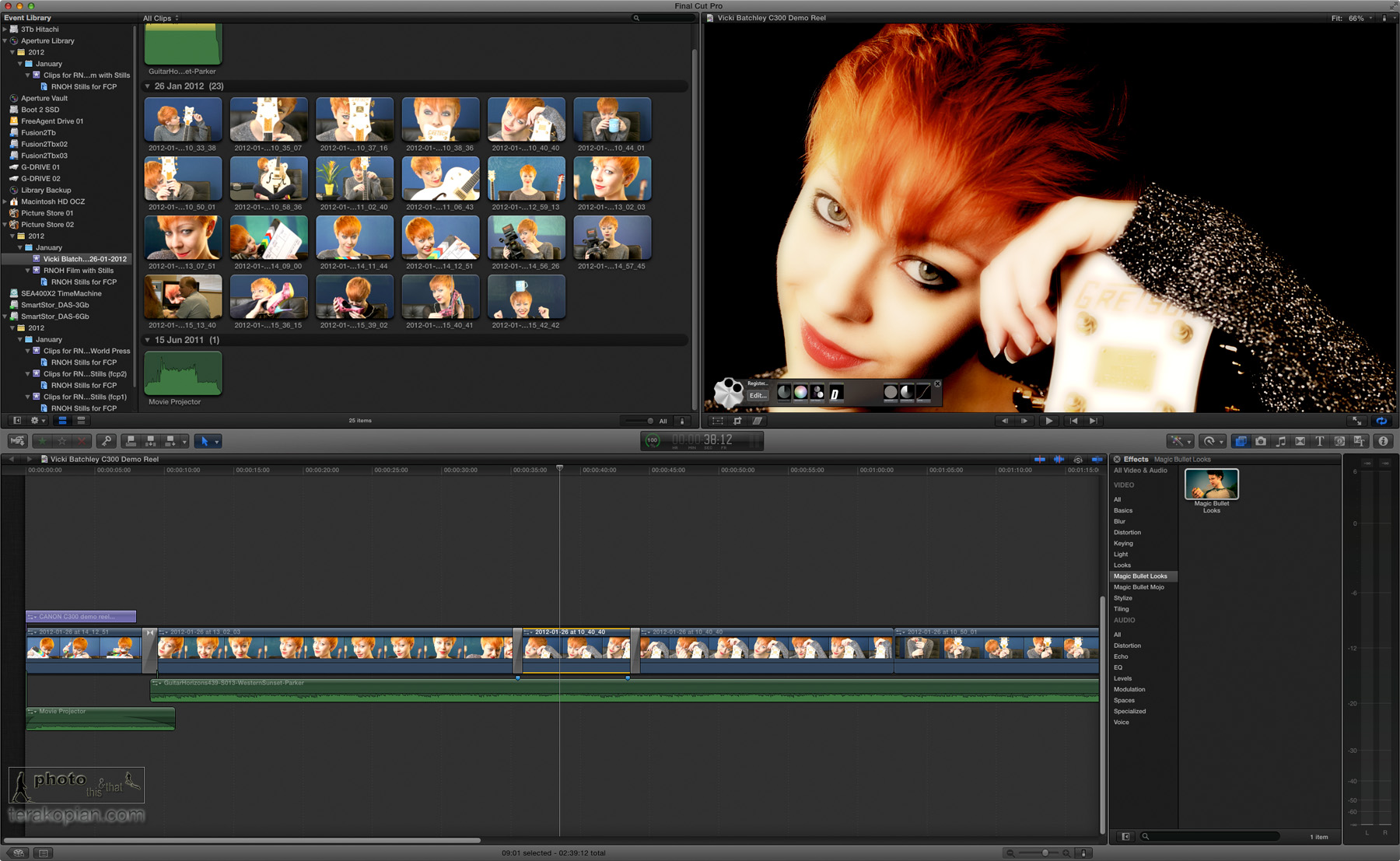Image resolution: width=1400 pixels, height=861 pixels.
Task: Toggle the Effects browser button
Action: [x=1241, y=441]
